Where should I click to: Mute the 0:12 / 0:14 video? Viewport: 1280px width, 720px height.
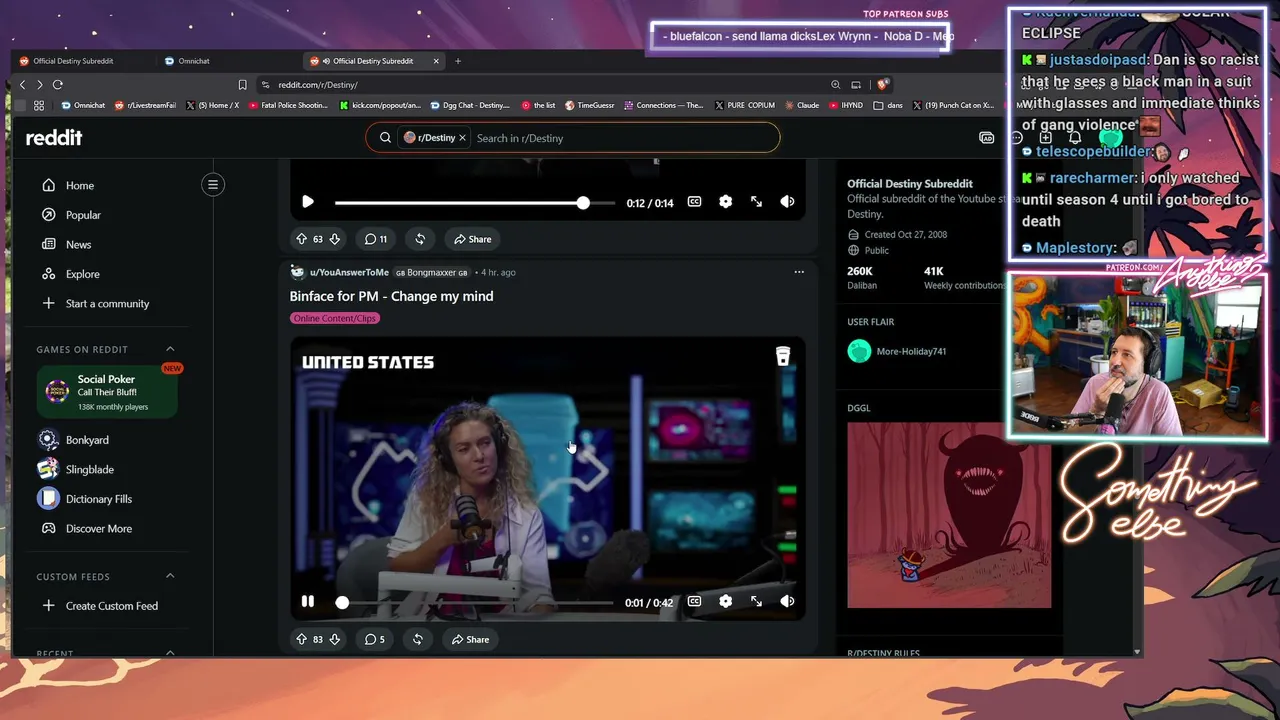pos(787,202)
